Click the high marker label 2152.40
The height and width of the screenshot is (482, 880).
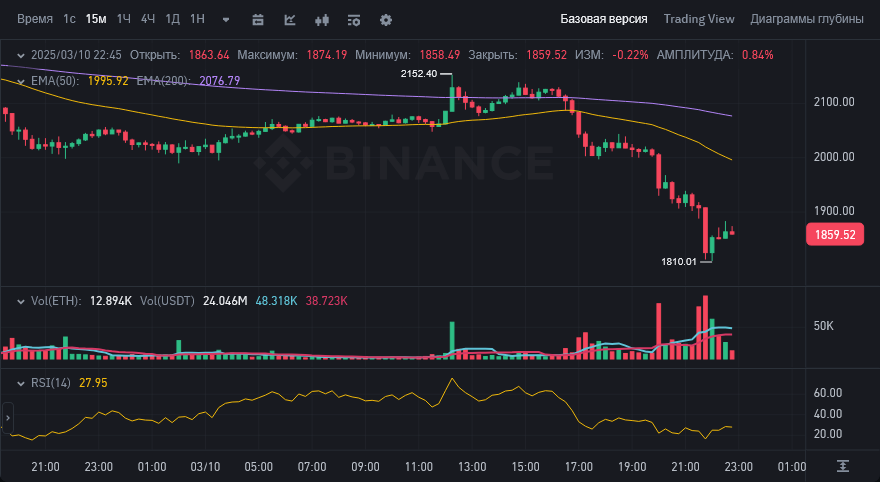419,74
